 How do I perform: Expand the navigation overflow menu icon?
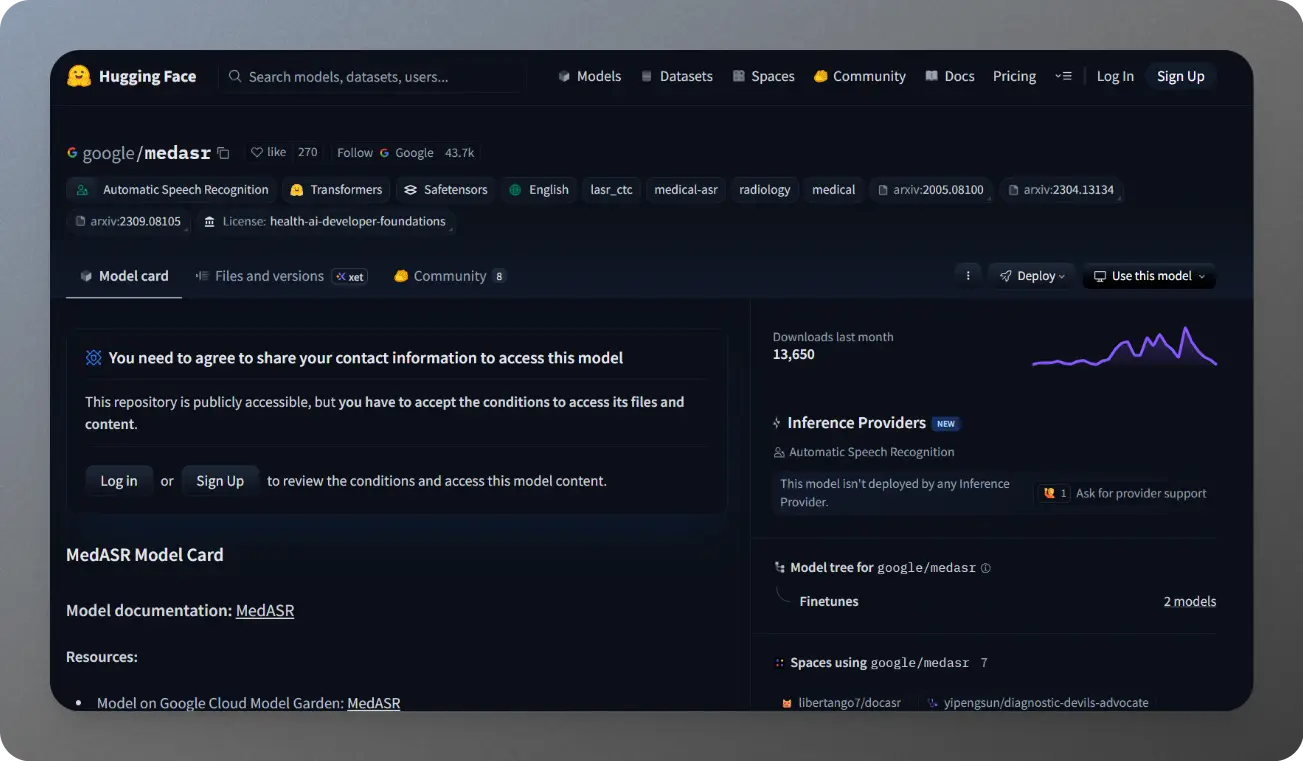coord(1063,76)
